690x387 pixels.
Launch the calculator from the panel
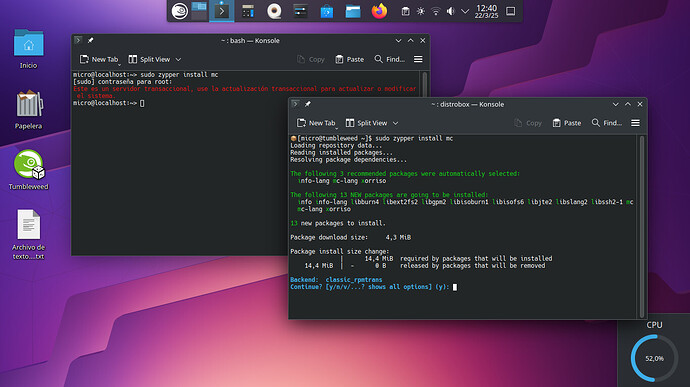pos(248,11)
